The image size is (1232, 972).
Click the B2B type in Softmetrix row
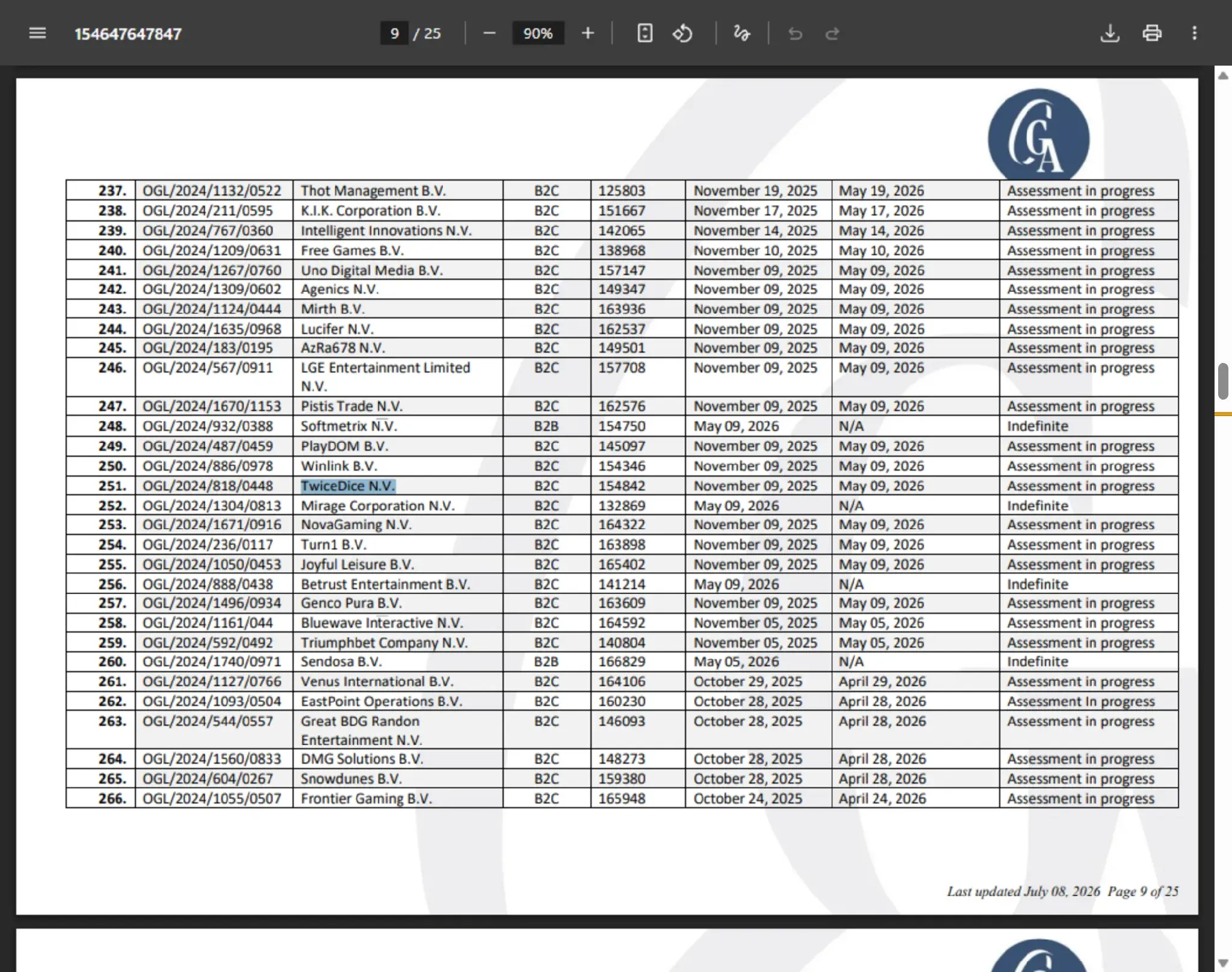(546, 426)
